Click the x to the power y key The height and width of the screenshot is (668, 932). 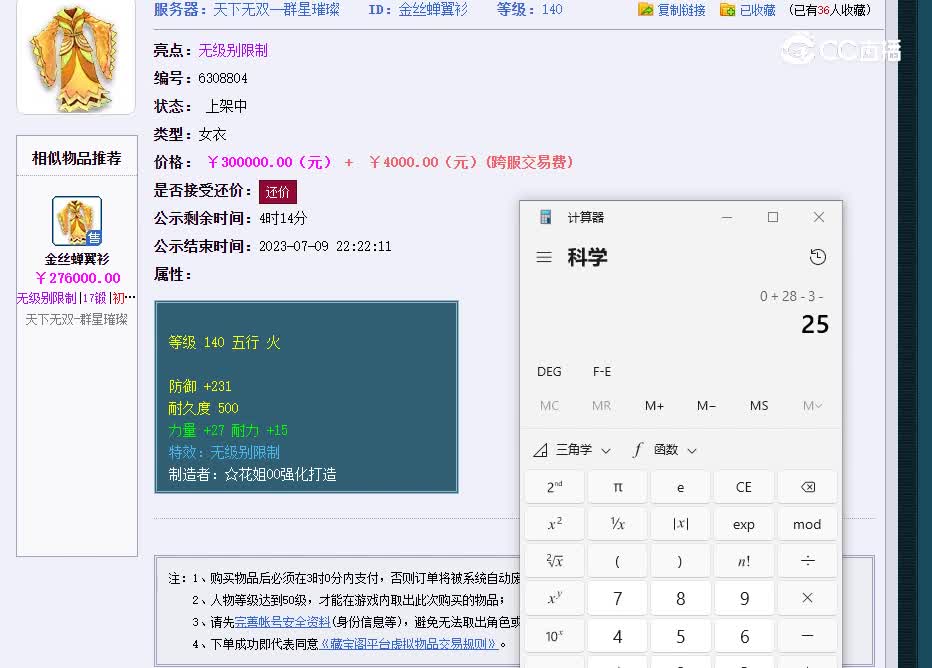[x=555, y=598]
